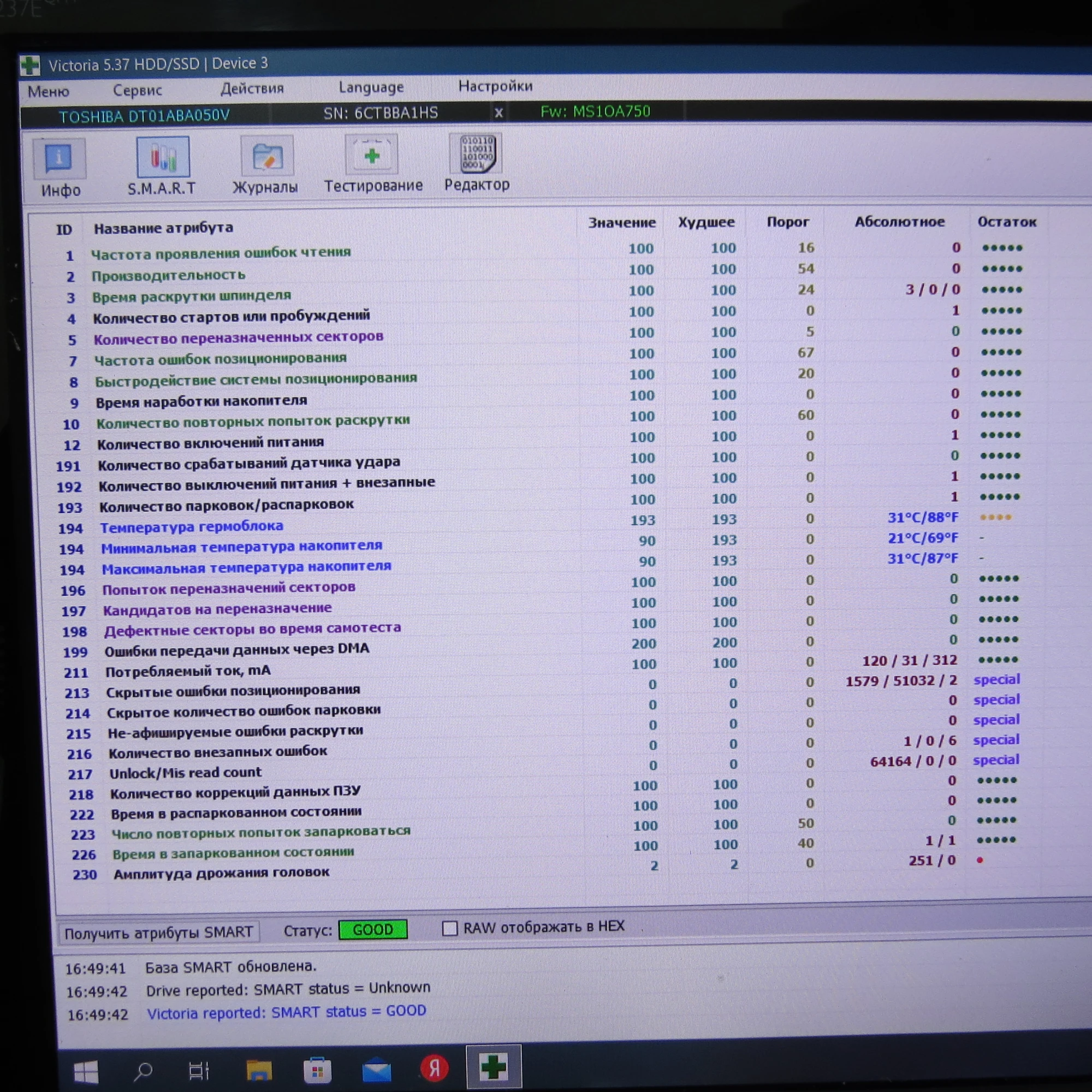Screen dimensions: 1092x1092
Task: Open the Настройки menu
Action: click(495, 86)
